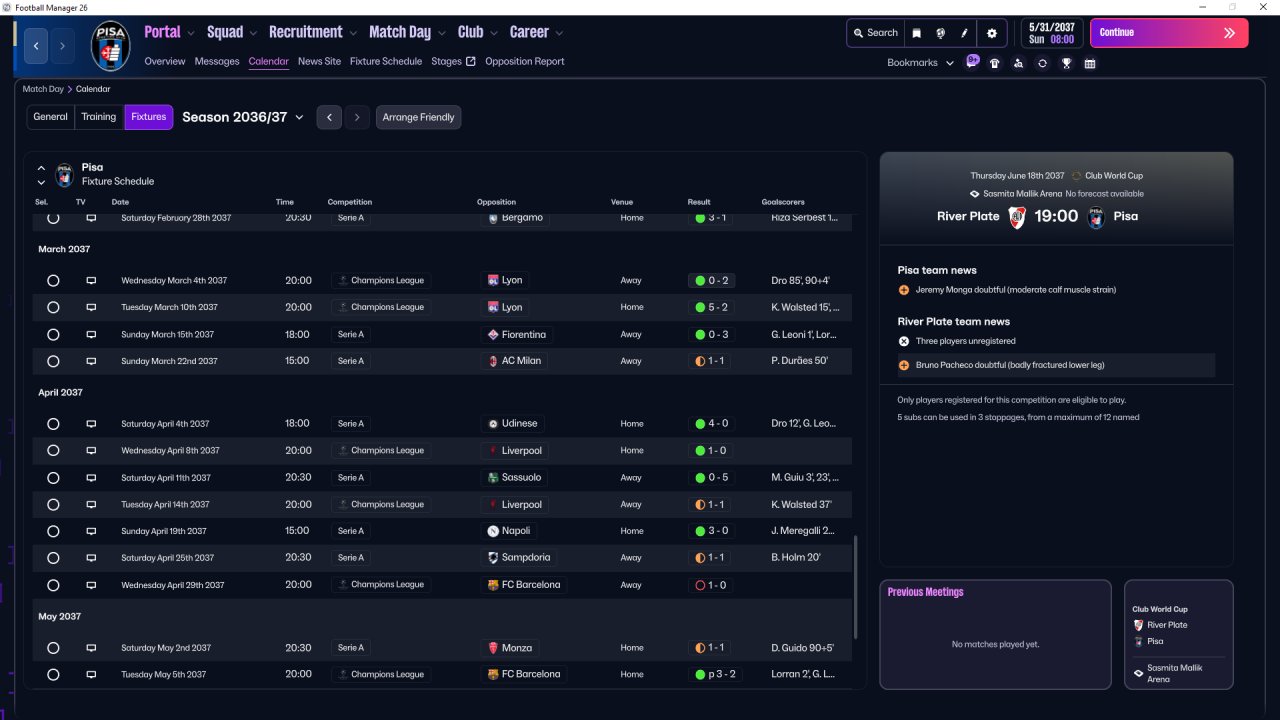1280x720 pixels.
Task: Click the current date and time display
Action: 1052,34
